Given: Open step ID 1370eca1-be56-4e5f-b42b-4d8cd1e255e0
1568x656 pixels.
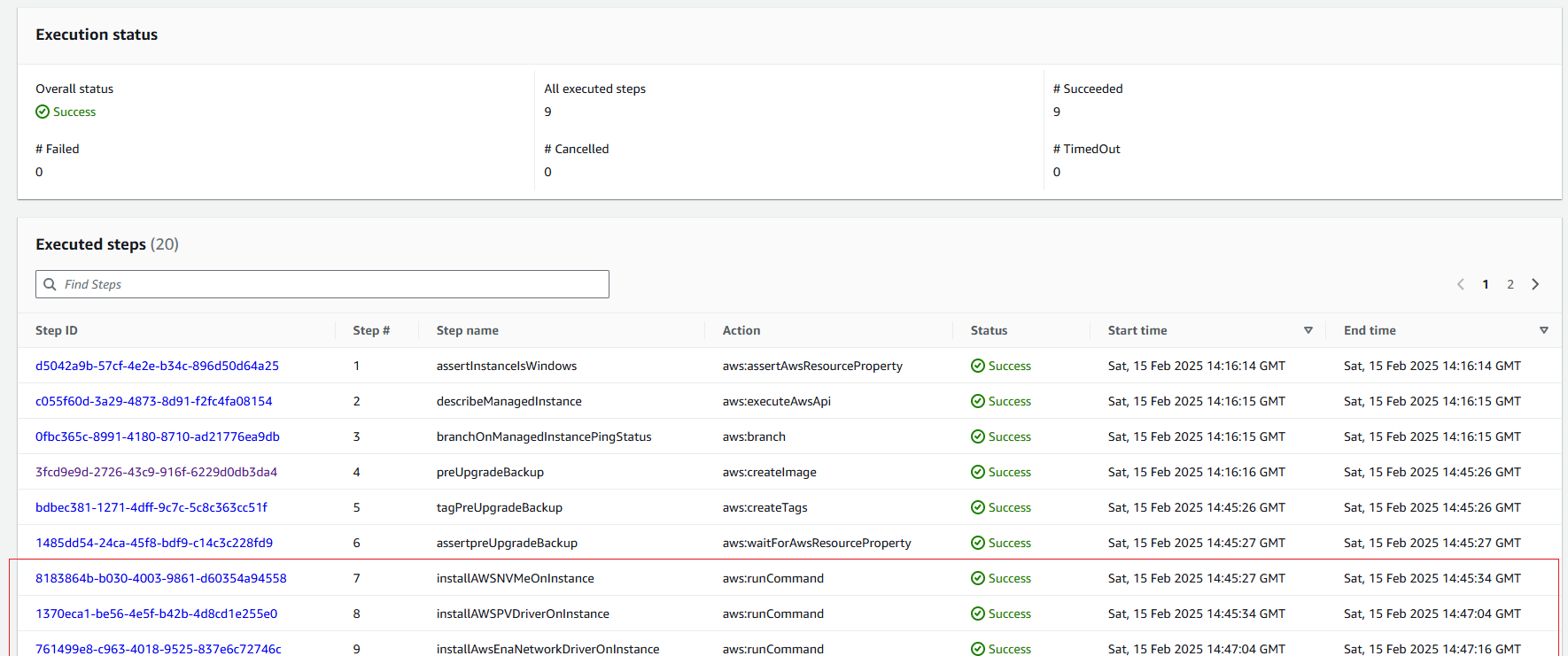Looking at the screenshot, I should coord(156,614).
